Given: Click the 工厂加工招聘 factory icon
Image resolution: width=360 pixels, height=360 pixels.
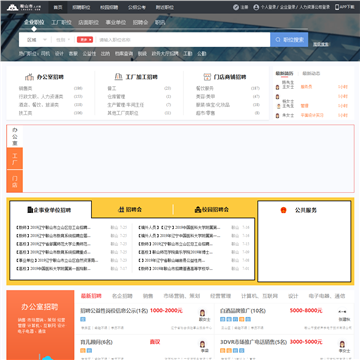Looking at the screenshot, I should [118, 77].
